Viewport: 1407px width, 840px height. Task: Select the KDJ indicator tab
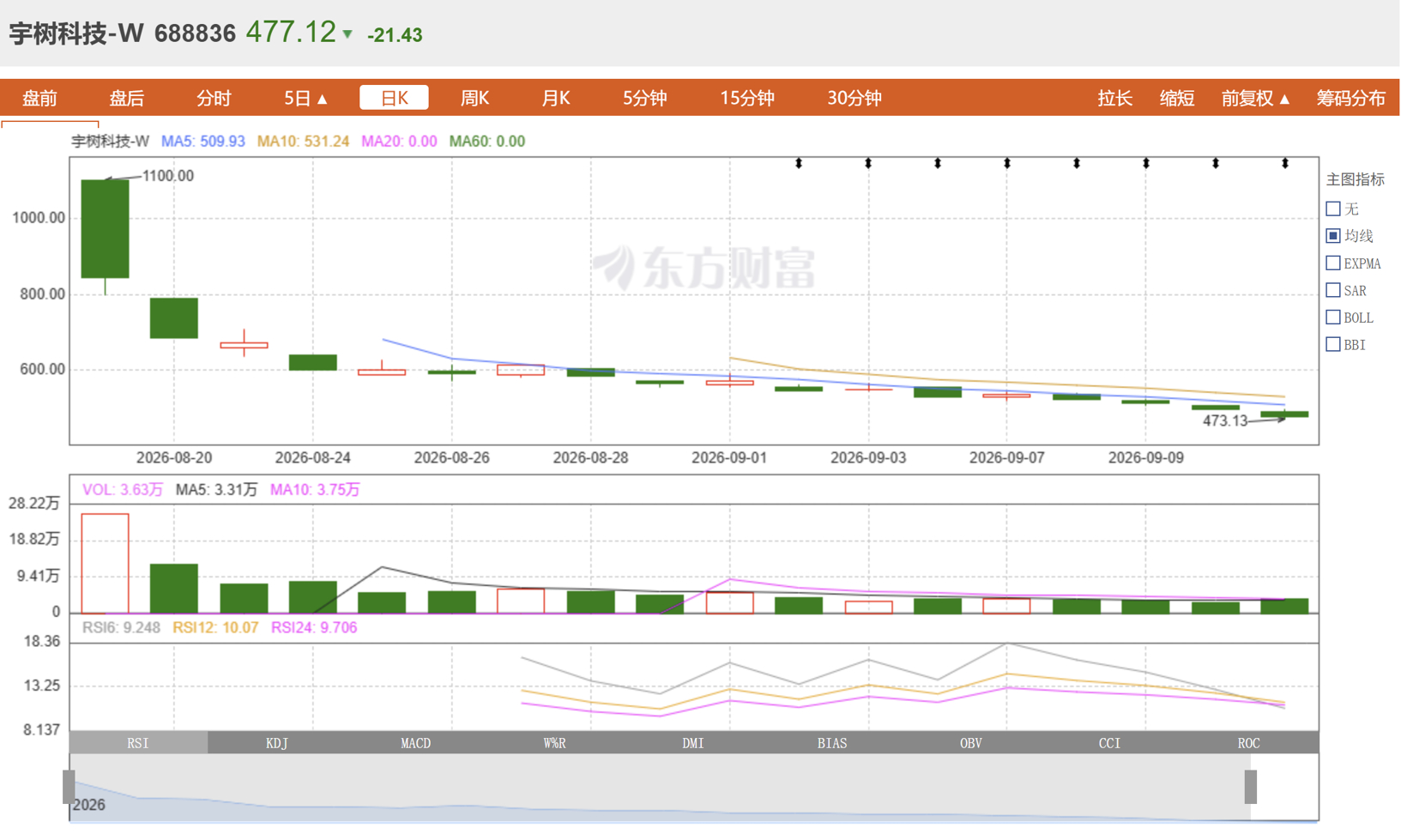pyautogui.click(x=277, y=743)
